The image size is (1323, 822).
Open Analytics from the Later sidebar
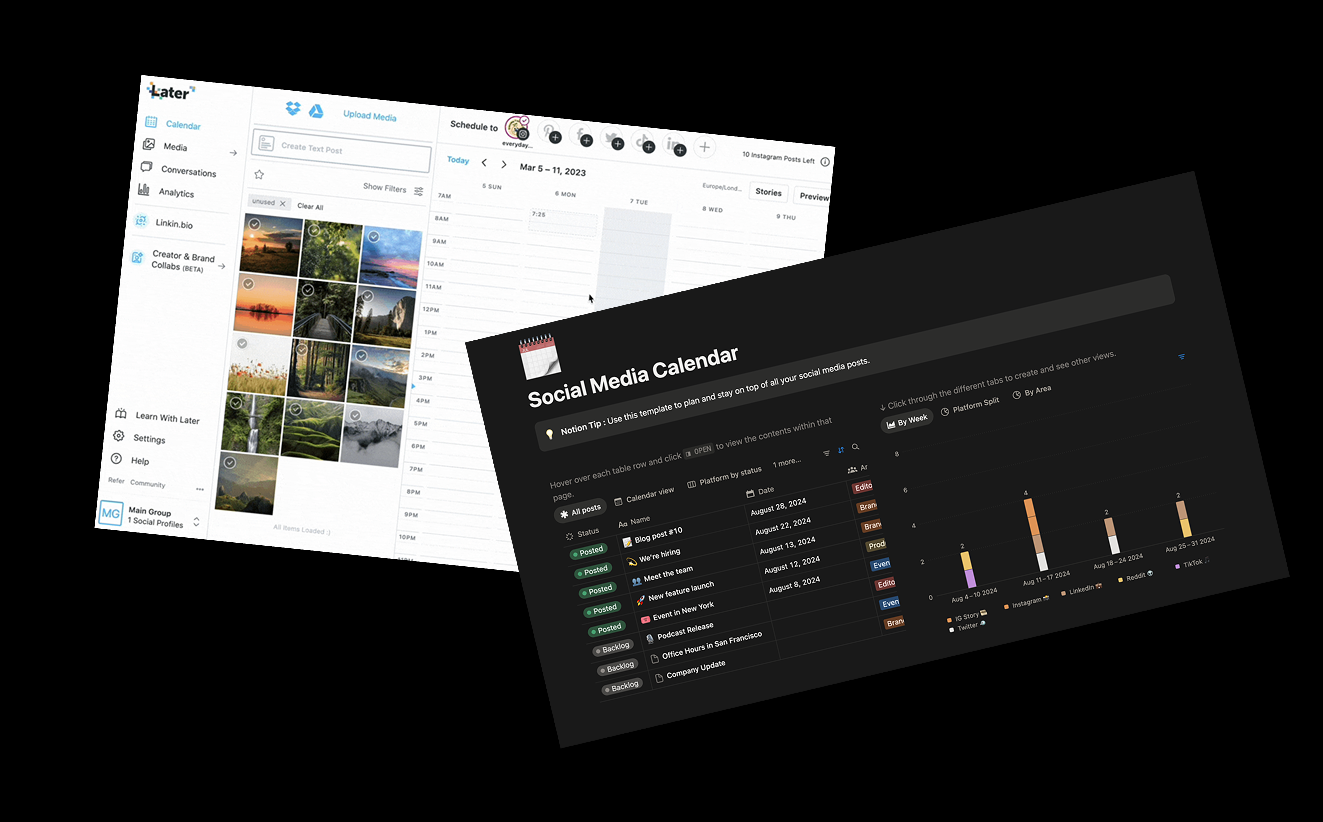tap(176, 192)
